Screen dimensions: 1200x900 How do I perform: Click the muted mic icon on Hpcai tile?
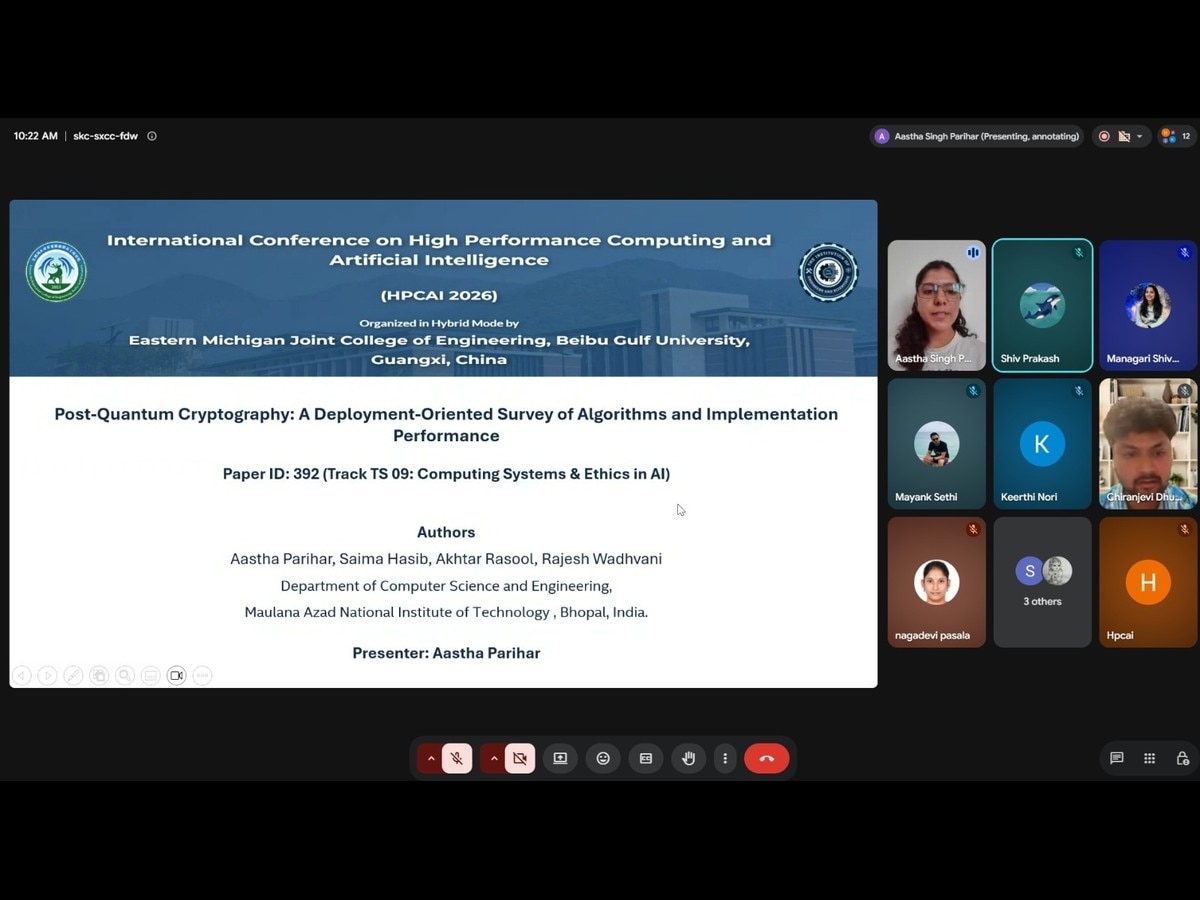[x=1184, y=529]
